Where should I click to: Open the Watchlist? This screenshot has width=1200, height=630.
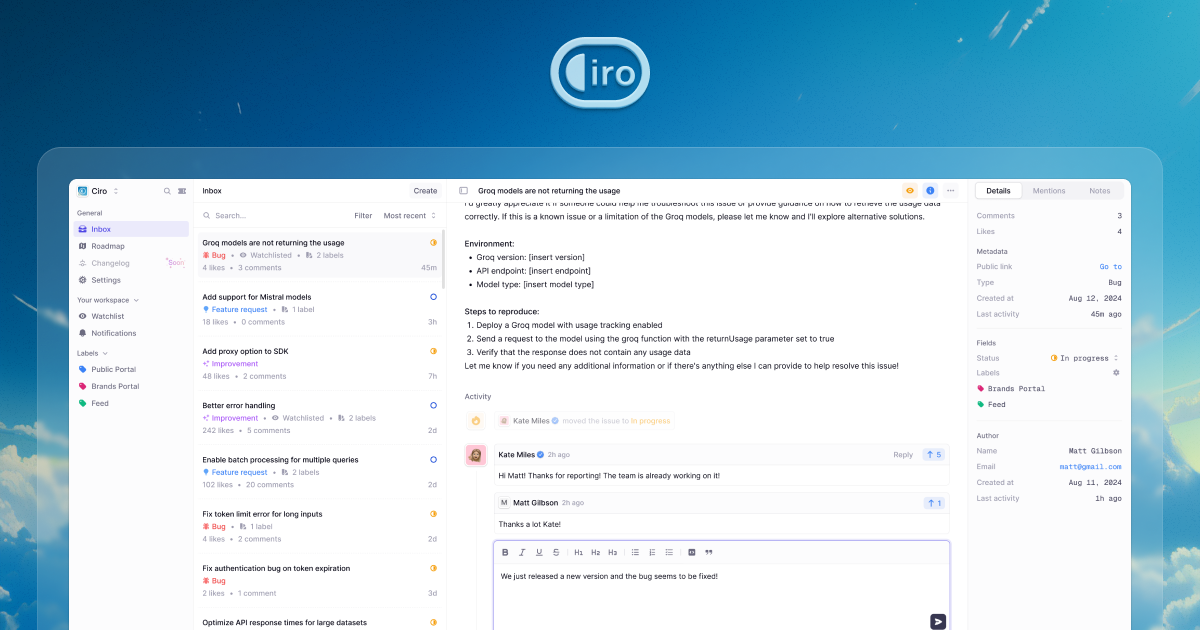(131, 316)
